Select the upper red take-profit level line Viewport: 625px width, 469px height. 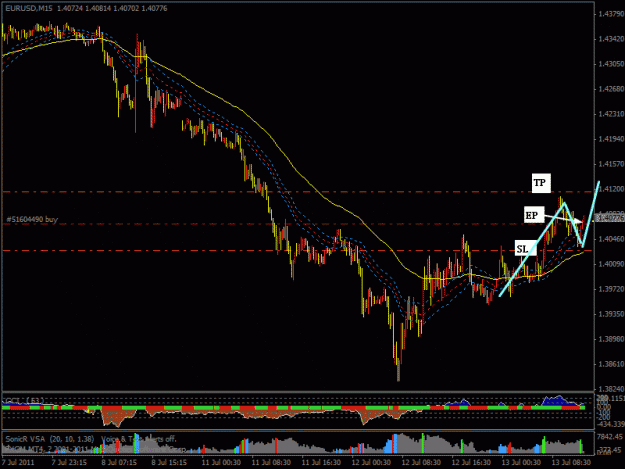click(297, 192)
